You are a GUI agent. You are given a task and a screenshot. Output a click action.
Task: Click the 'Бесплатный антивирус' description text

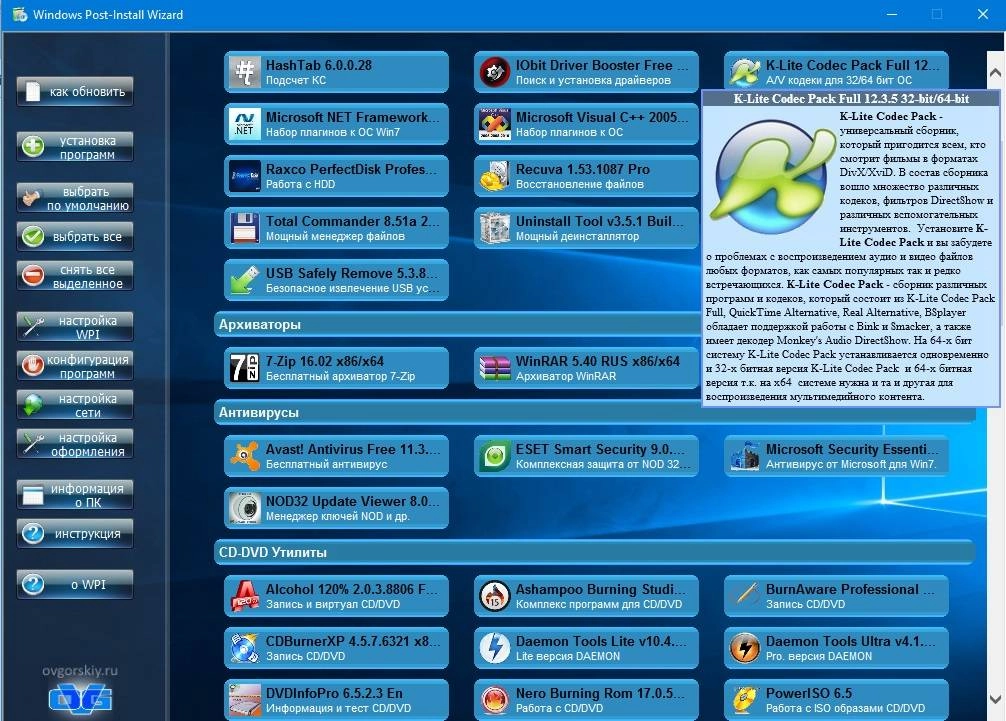point(327,464)
